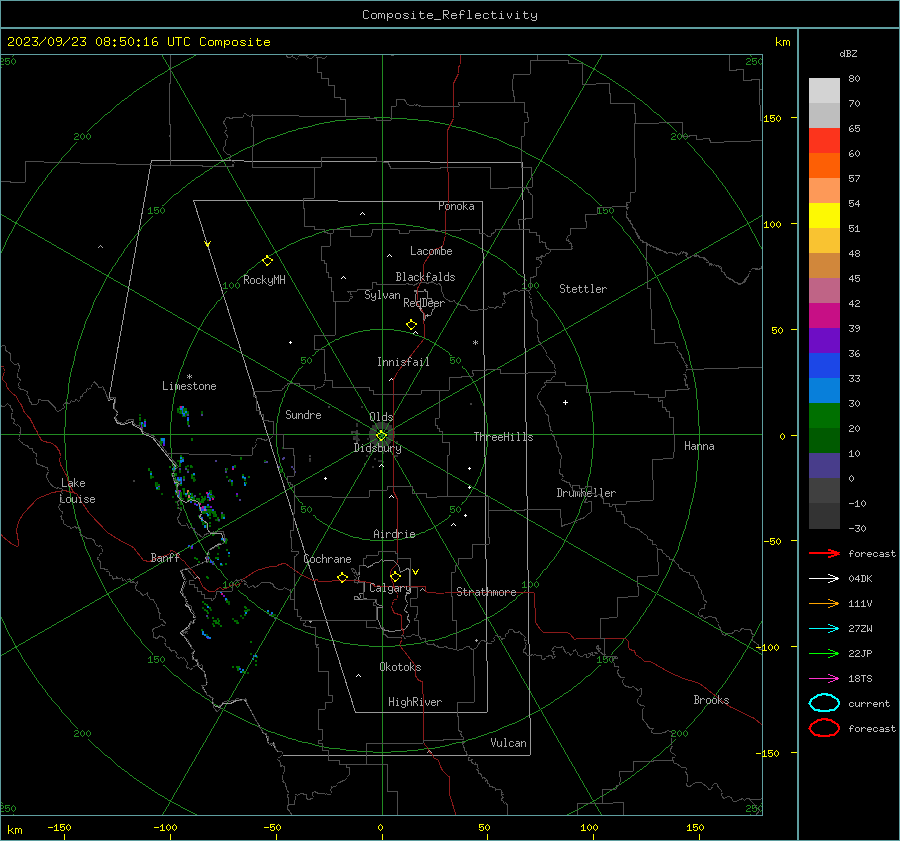Click the Drumheller label

586,493
